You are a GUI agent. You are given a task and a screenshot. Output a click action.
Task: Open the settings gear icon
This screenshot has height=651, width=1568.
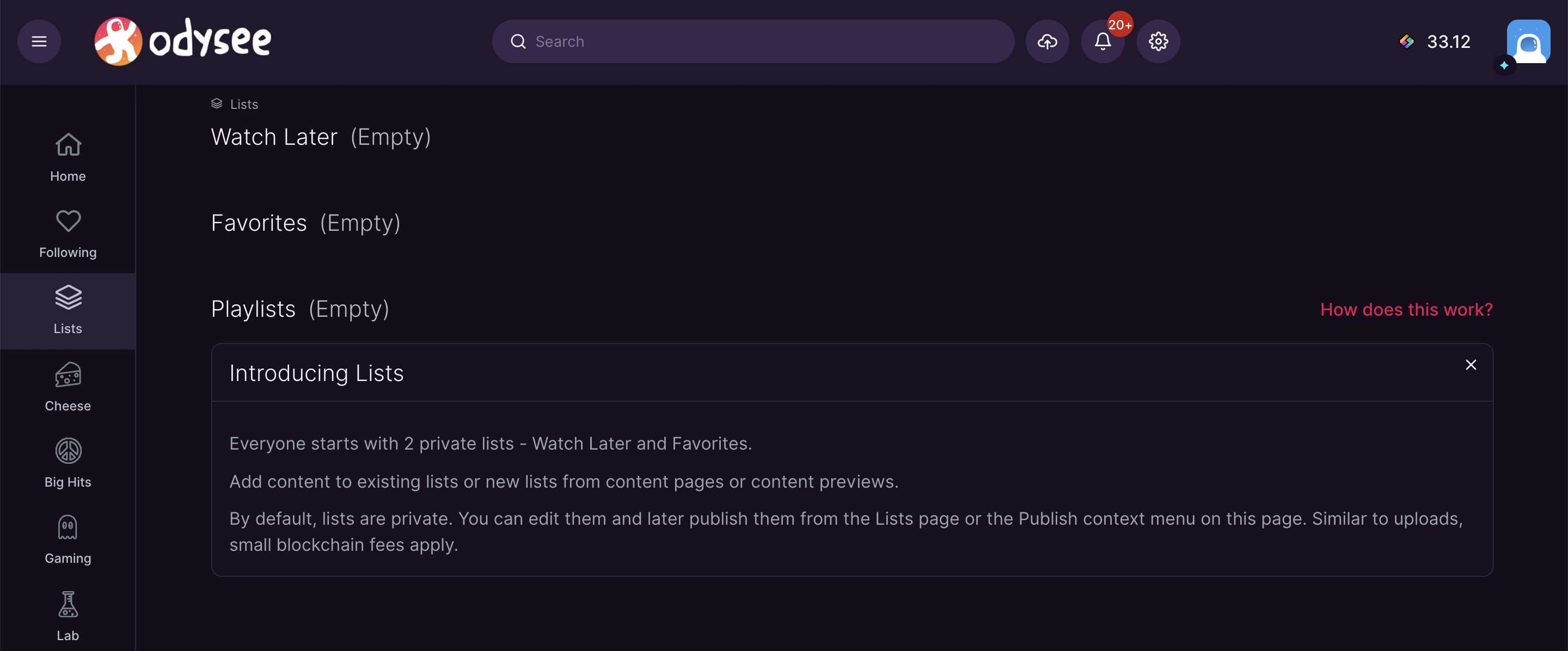(x=1157, y=41)
